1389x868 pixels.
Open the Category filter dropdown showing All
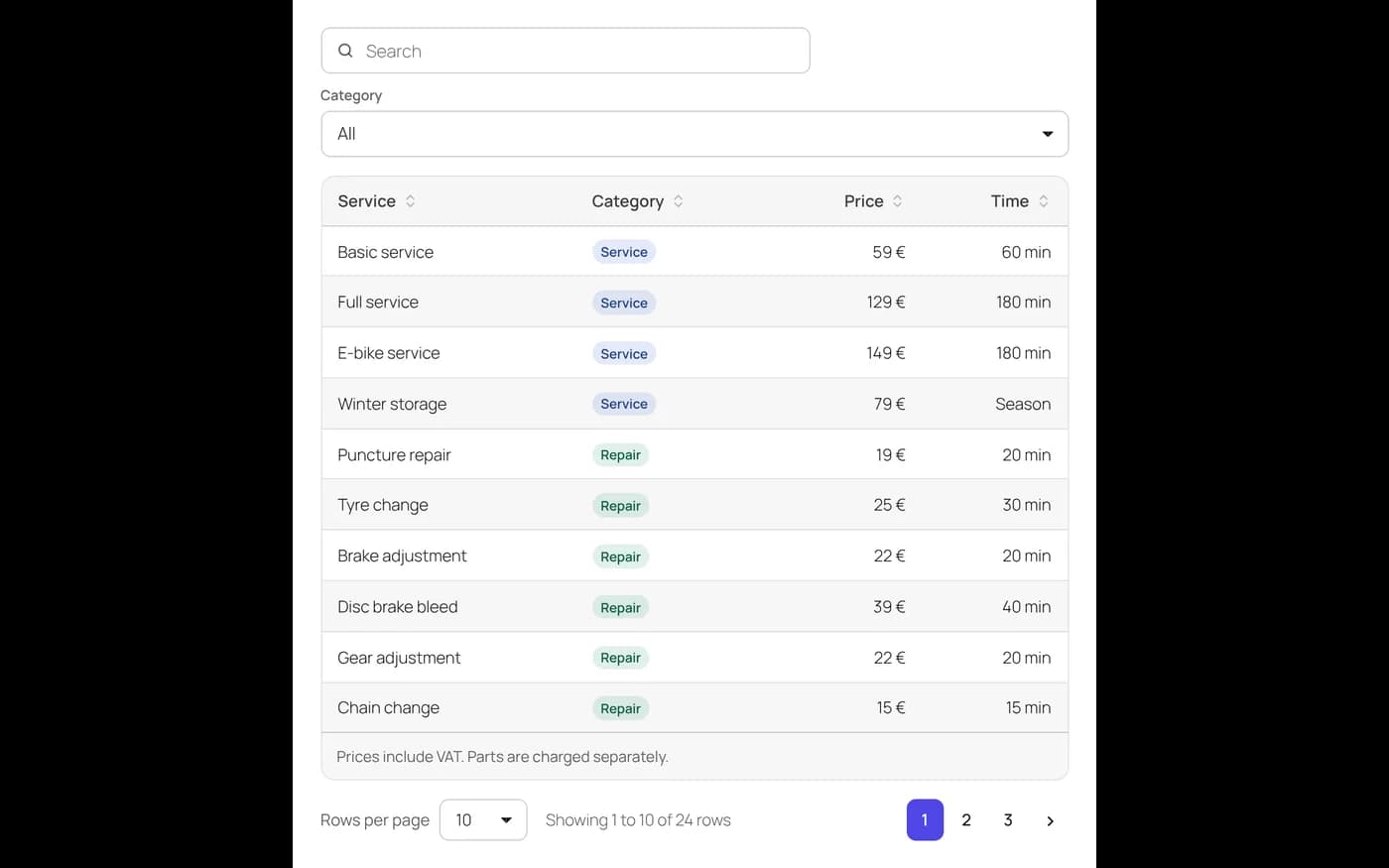(694, 134)
